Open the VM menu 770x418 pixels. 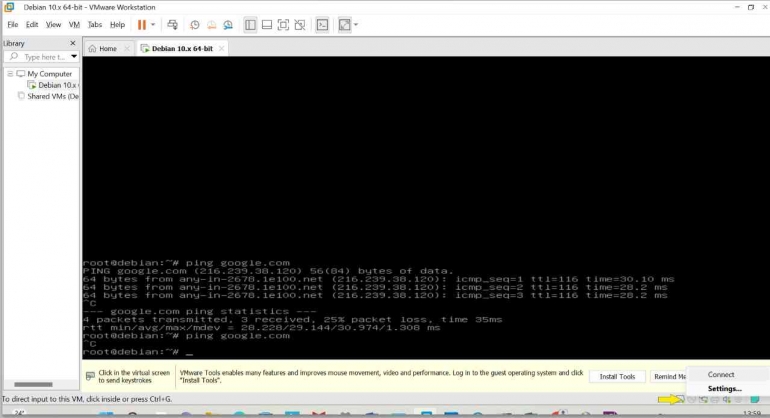click(x=74, y=24)
